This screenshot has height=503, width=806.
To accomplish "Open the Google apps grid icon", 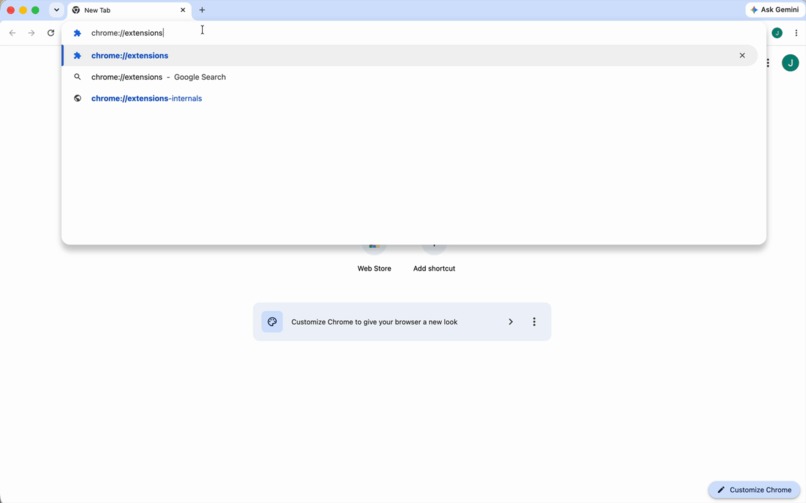I will click(x=767, y=63).
